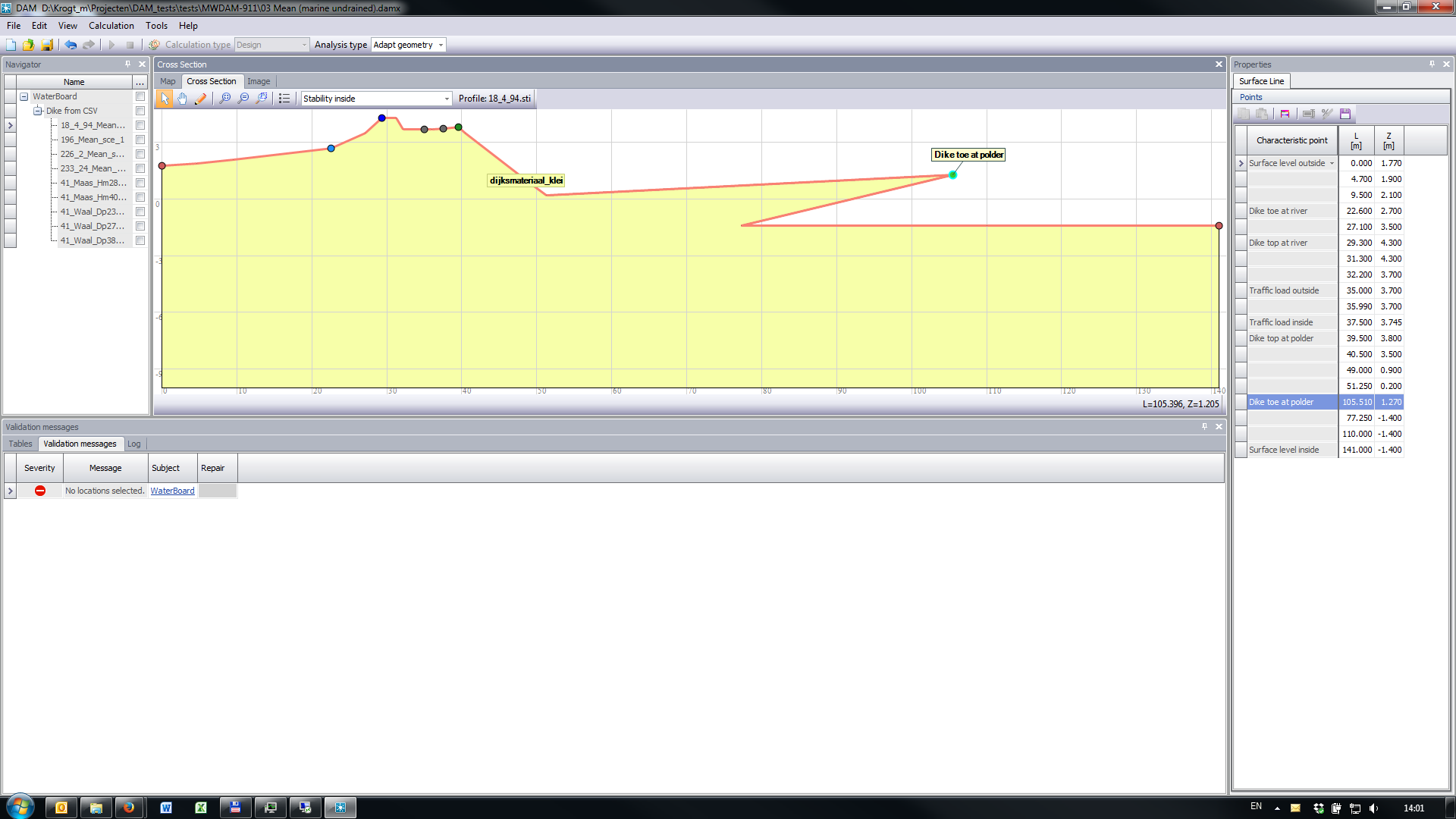The width and height of the screenshot is (1456, 819).
Task: Click the open folder toolbar icon
Action: point(28,45)
